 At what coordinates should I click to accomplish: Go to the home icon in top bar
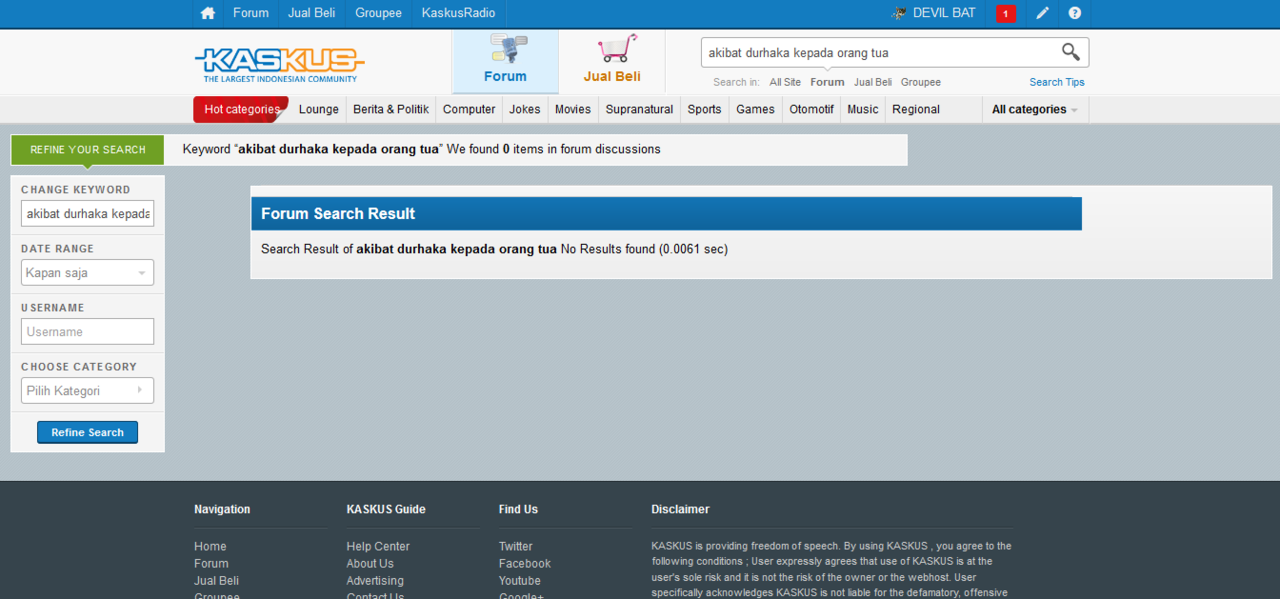pos(208,13)
